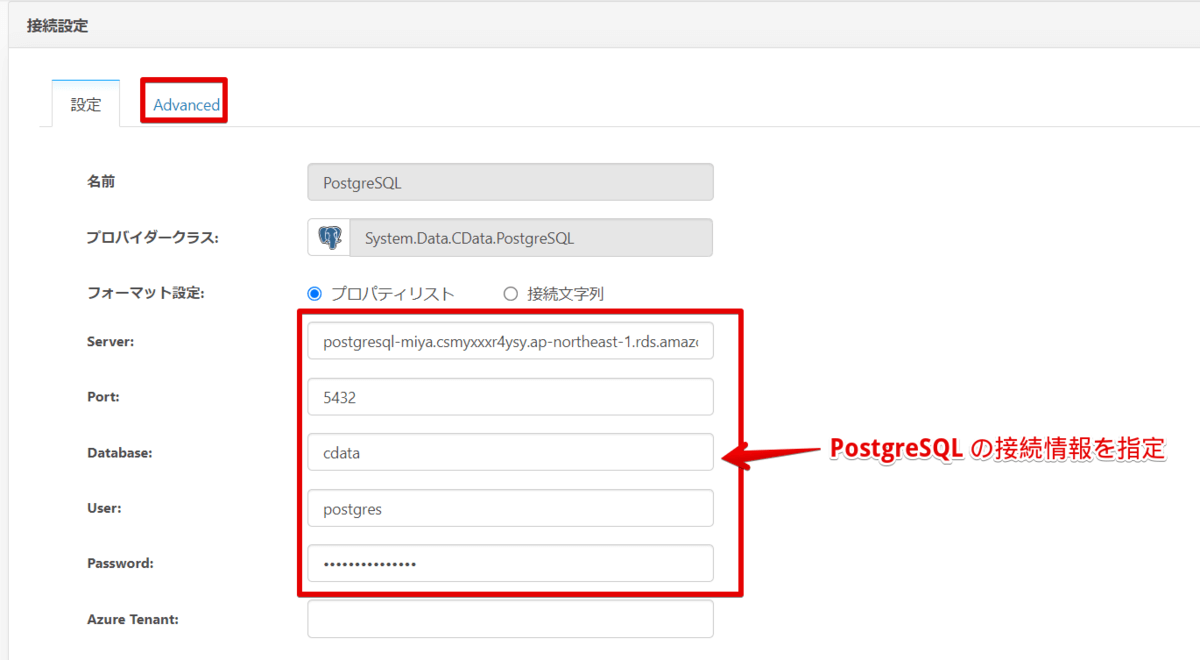The width and height of the screenshot is (1200, 660).
Task: Click the Password label text
Action: [x=120, y=563]
